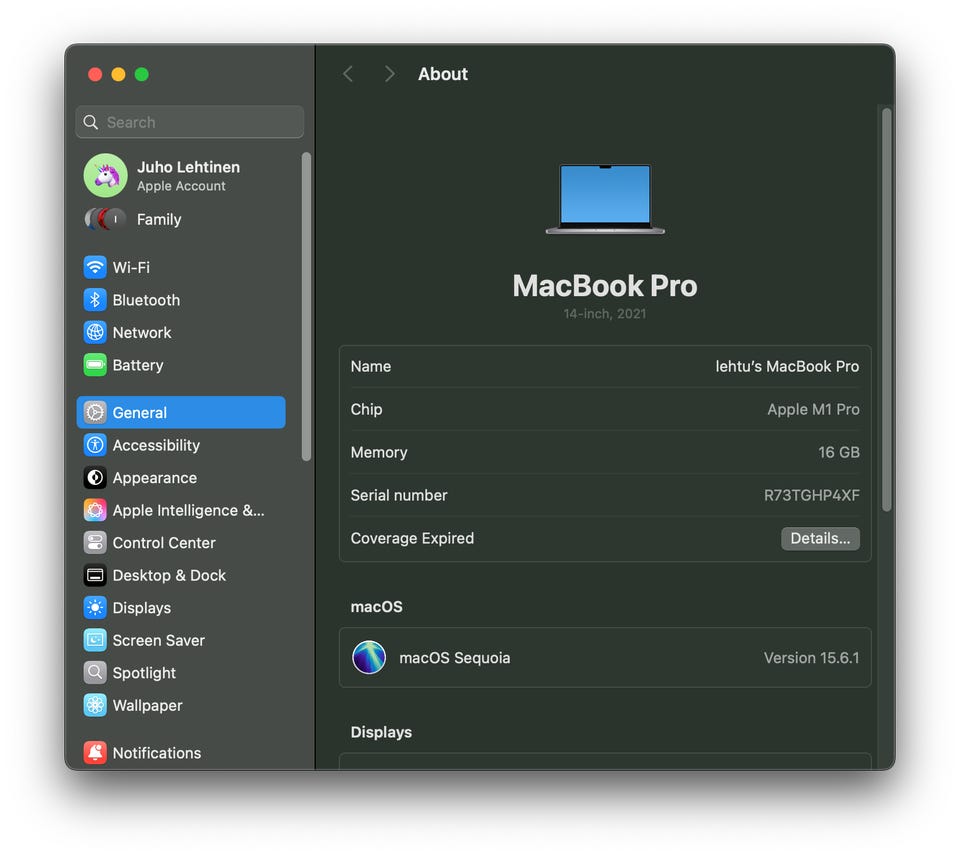Click the Bluetooth icon in sidebar
960x856 pixels.
click(x=95, y=300)
